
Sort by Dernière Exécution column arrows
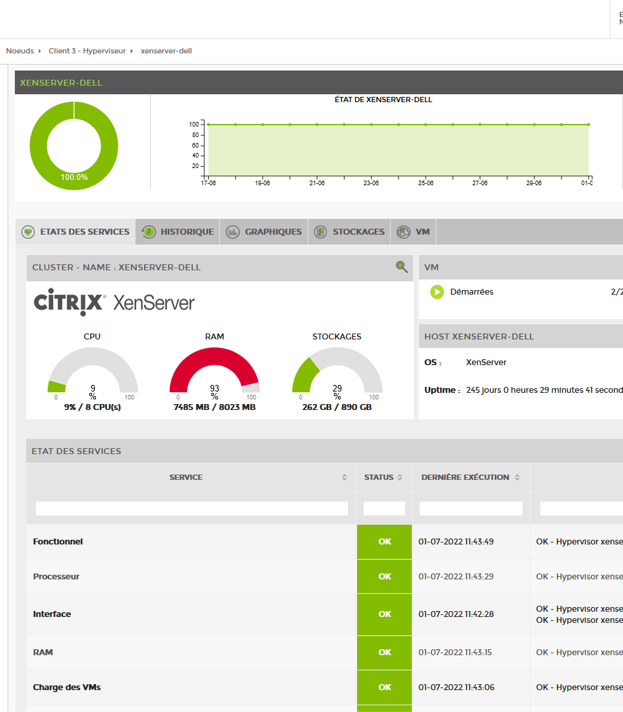coord(517,477)
